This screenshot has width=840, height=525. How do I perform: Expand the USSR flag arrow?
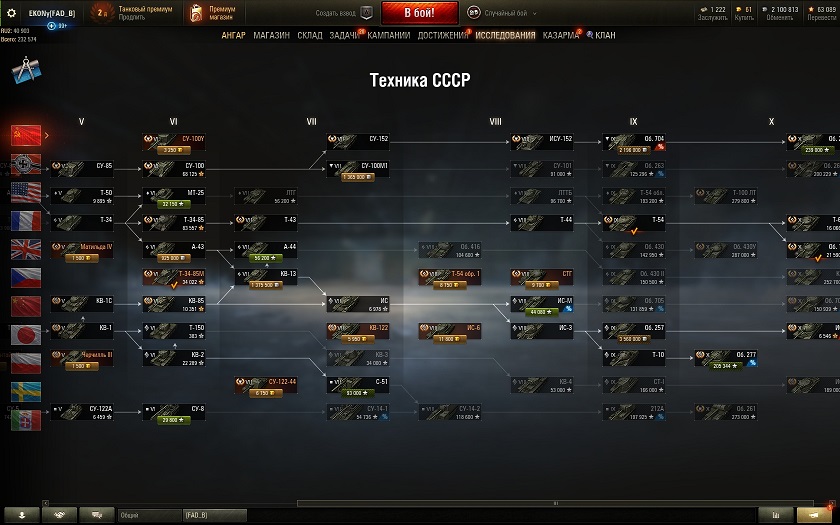point(47,136)
